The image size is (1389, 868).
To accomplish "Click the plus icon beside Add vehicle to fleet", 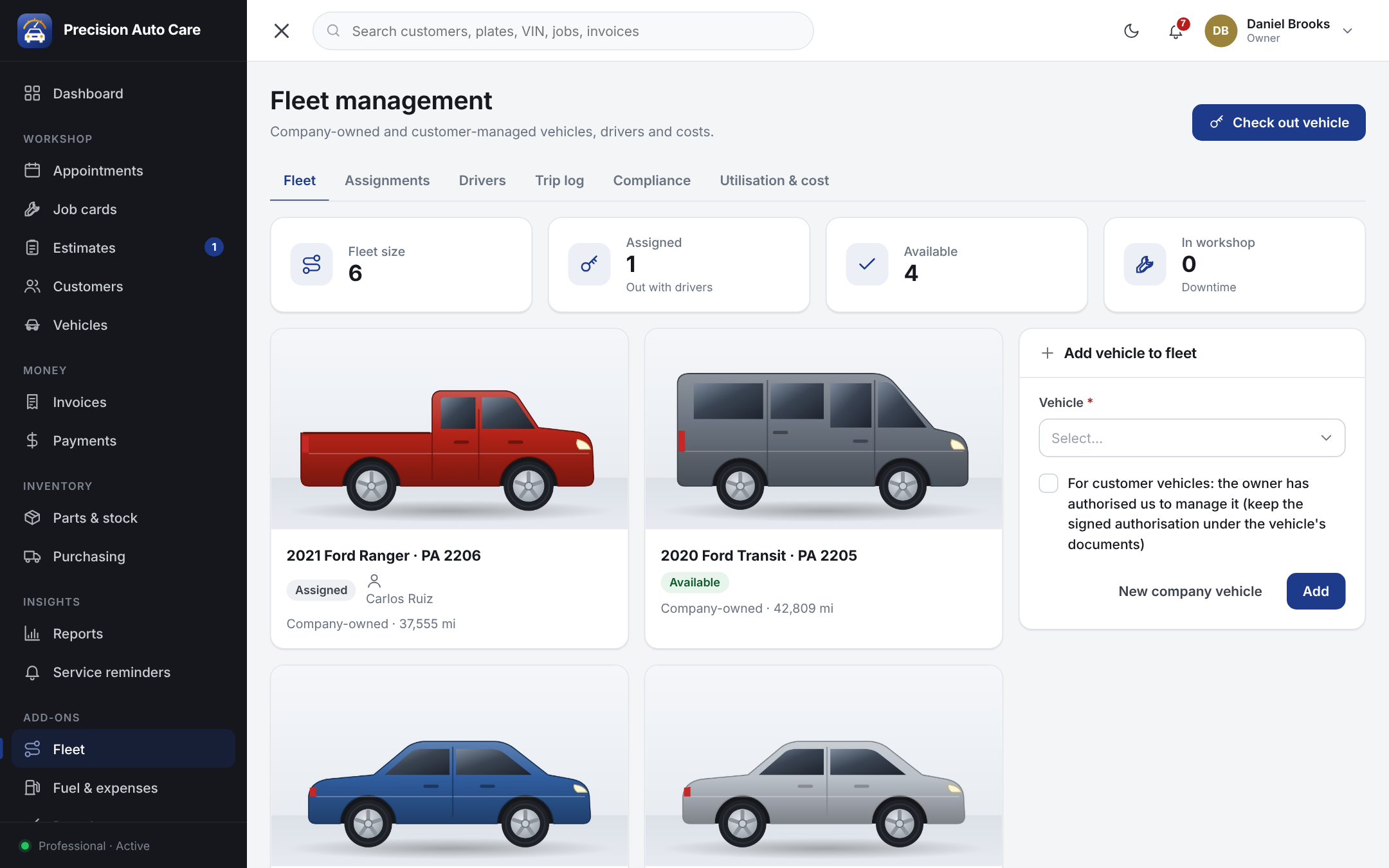I will coord(1048,353).
